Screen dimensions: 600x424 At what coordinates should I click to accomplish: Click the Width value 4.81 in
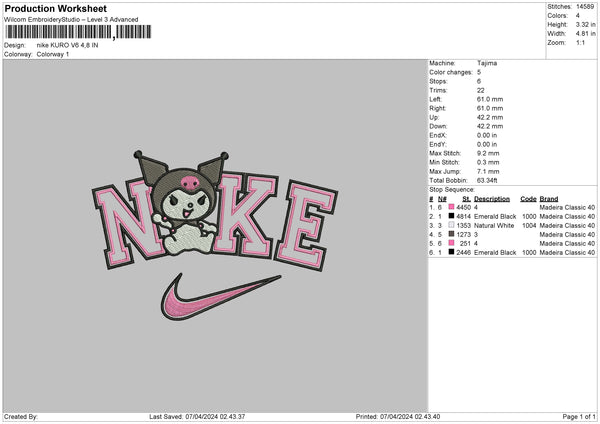tap(585, 34)
